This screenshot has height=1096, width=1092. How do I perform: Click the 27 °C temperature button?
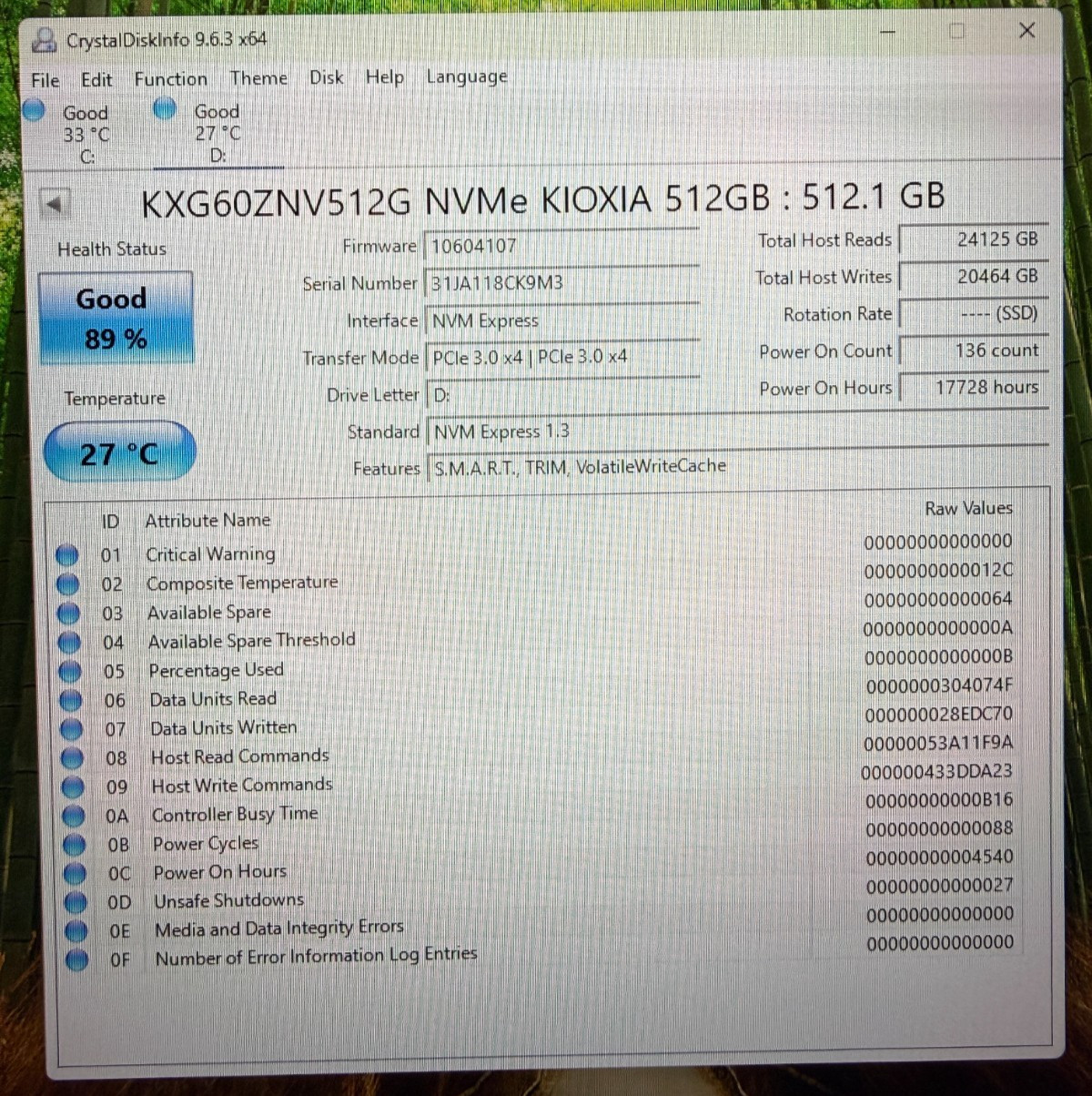tap(119, 452)
